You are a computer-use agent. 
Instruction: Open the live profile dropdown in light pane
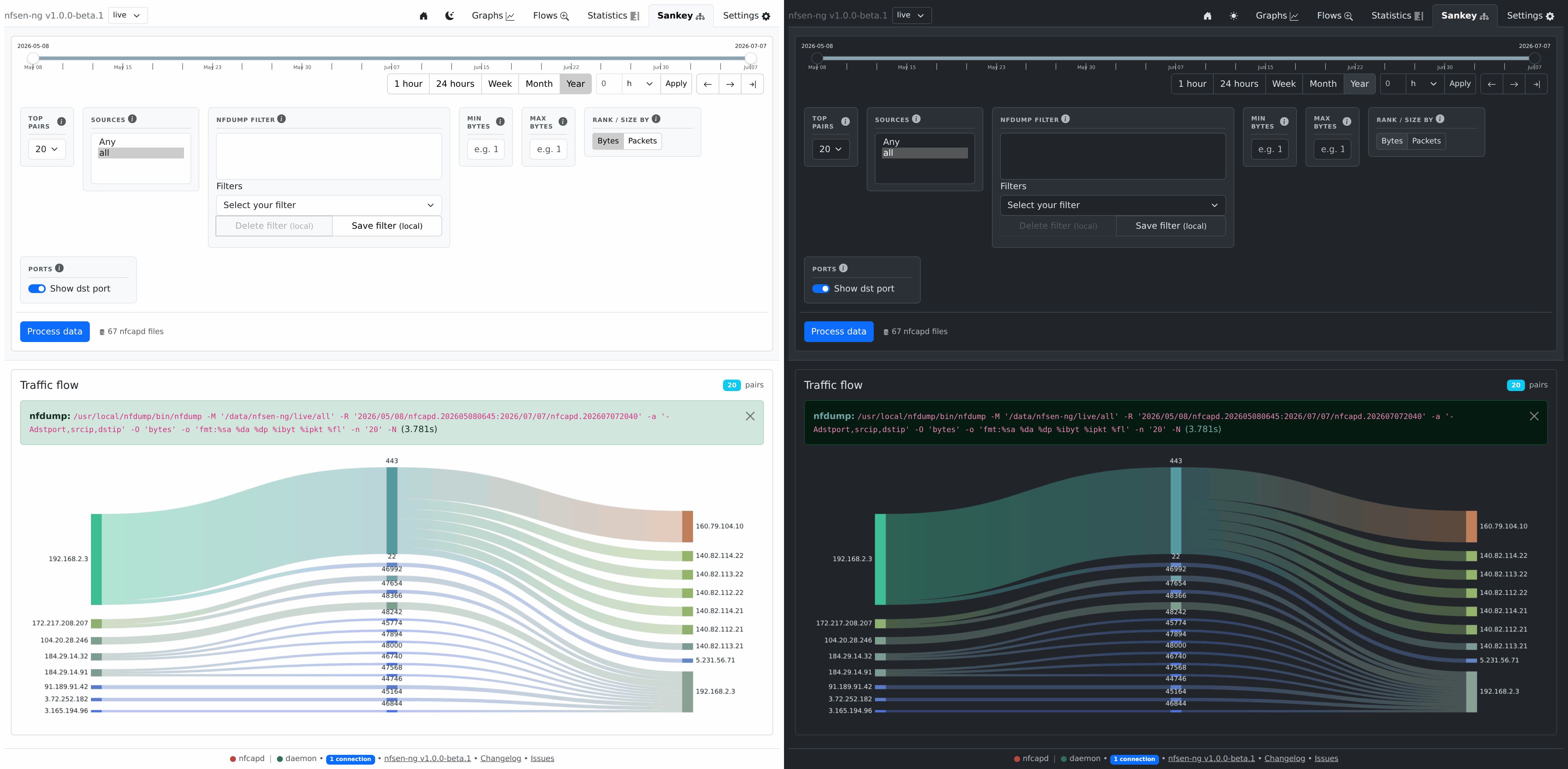(x=128, y=15)
